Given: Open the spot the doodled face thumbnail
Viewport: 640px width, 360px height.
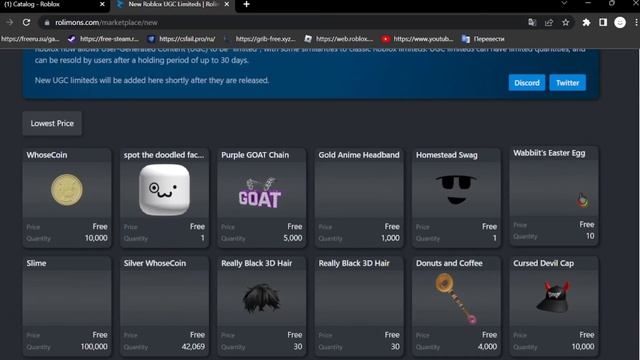Looking at the screenshot, I should (164, 190).
